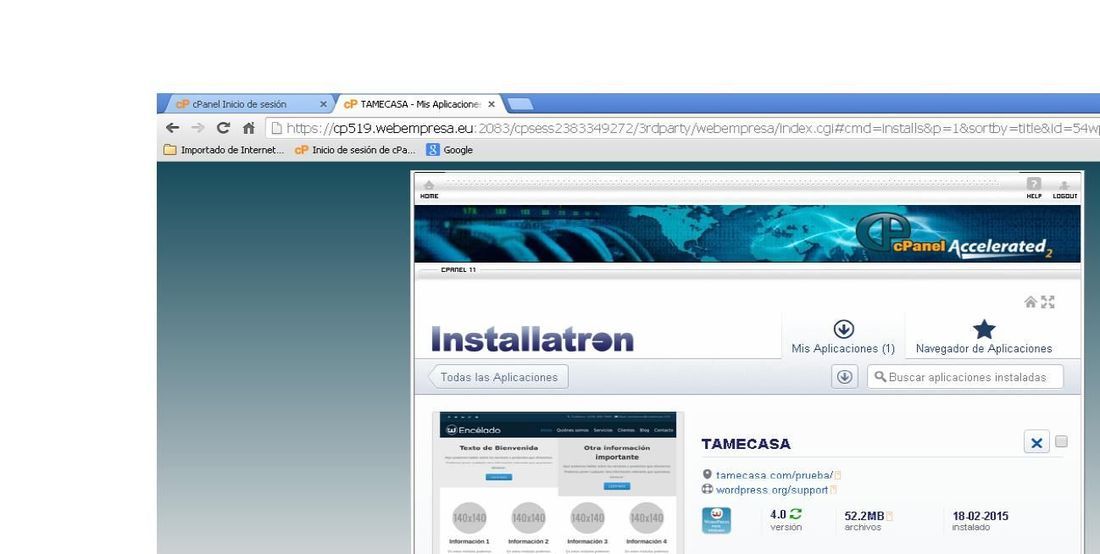Open a new browser tab
The width and height of the screenshot is (1100, 554).
520,104
